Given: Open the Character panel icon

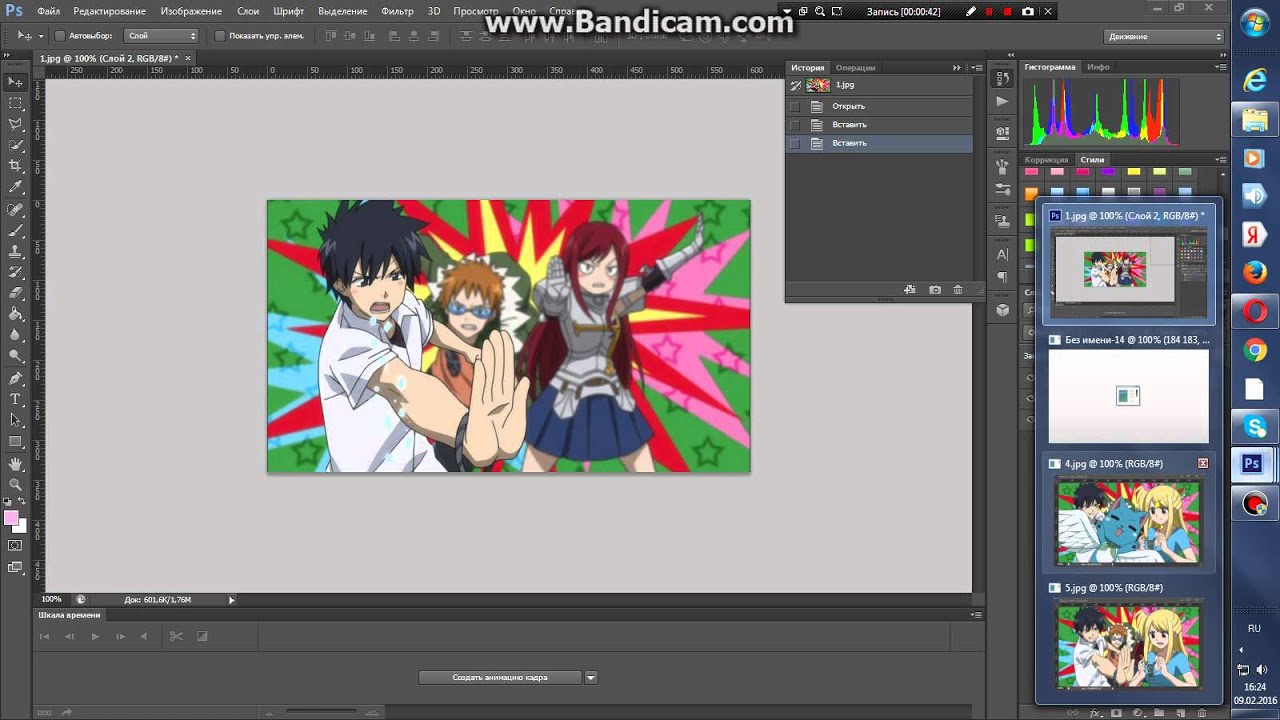Looking at the screenshot, I should [1002, 255].
